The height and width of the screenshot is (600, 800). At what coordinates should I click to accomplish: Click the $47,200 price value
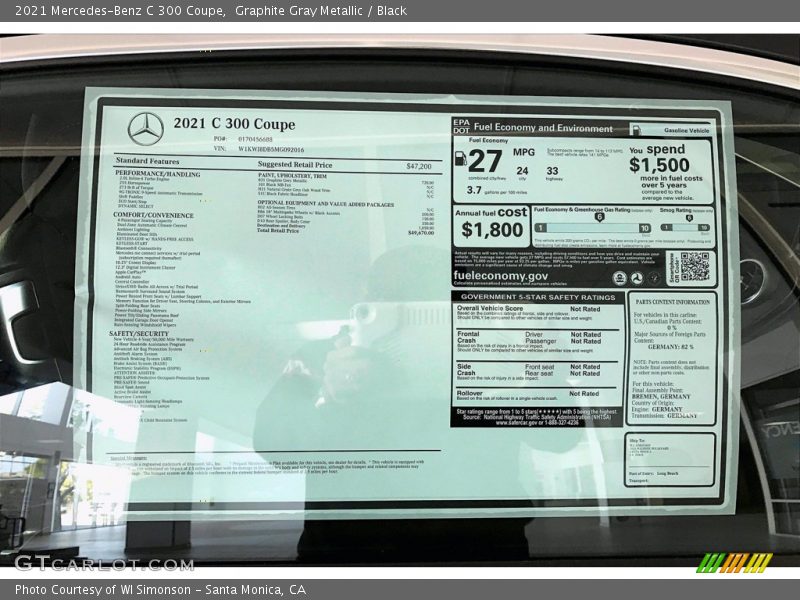click(419, 166)
